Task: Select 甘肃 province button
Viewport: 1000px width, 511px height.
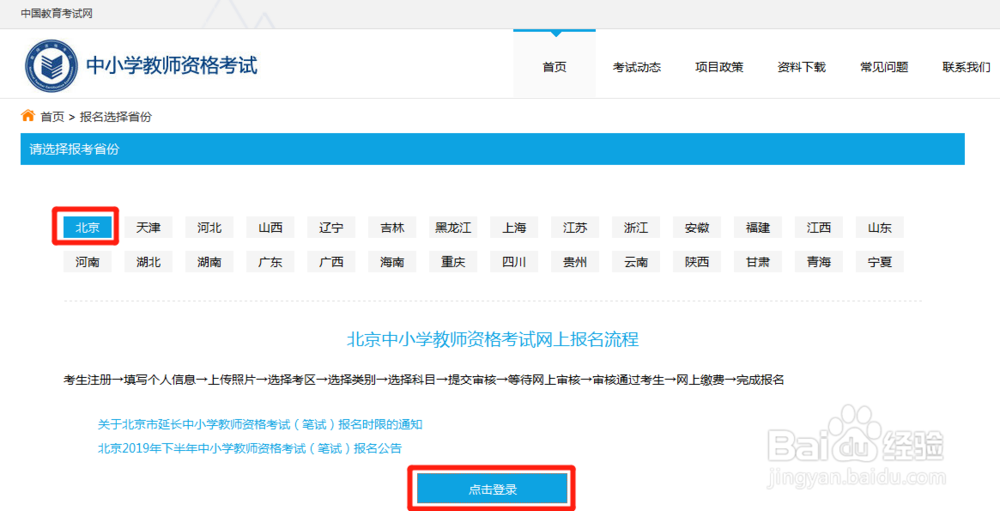Action: point(758,262)
